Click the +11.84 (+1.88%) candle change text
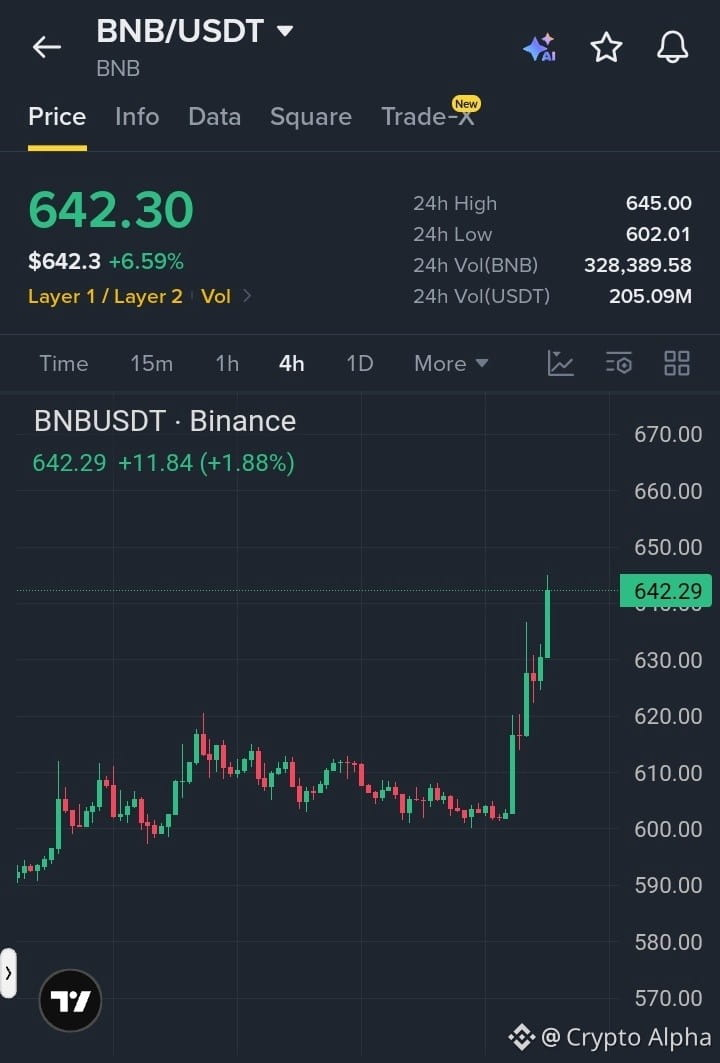Image resolution: width=720 pixels, height=1063 pixels. coord(206,463)
